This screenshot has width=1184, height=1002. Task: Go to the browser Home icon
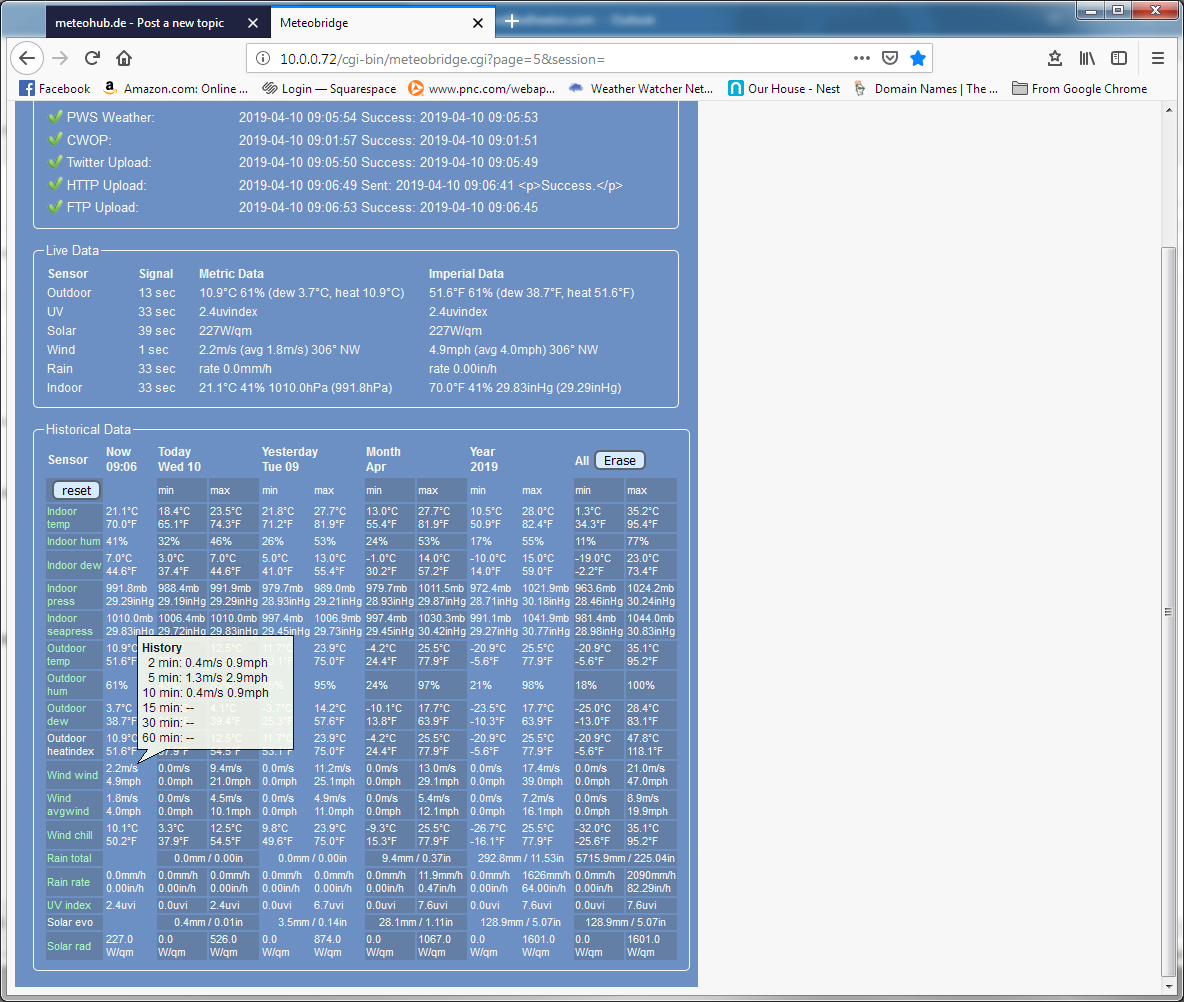coord(124,58)
